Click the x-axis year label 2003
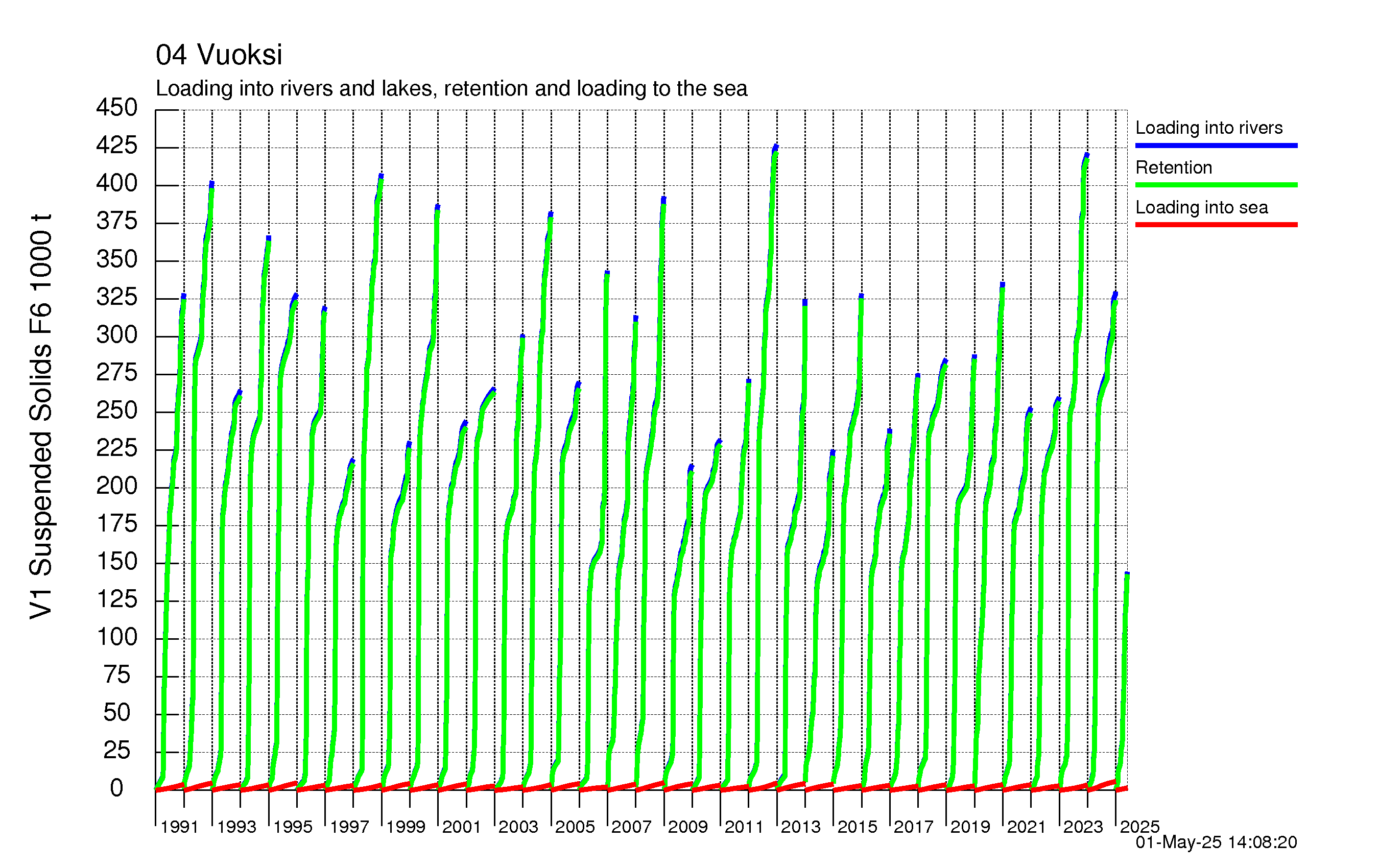Viewport: 1379px width, 868px height. pos(518,827)
